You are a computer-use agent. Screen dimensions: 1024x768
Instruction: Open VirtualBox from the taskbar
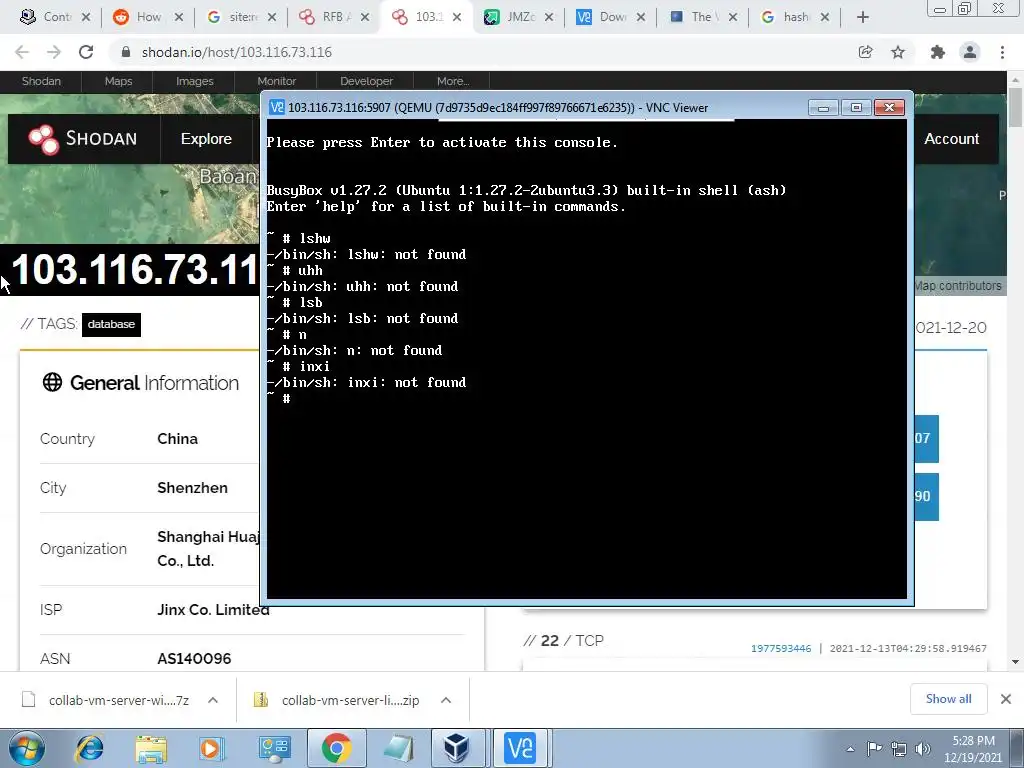click(x=456, y=748)
